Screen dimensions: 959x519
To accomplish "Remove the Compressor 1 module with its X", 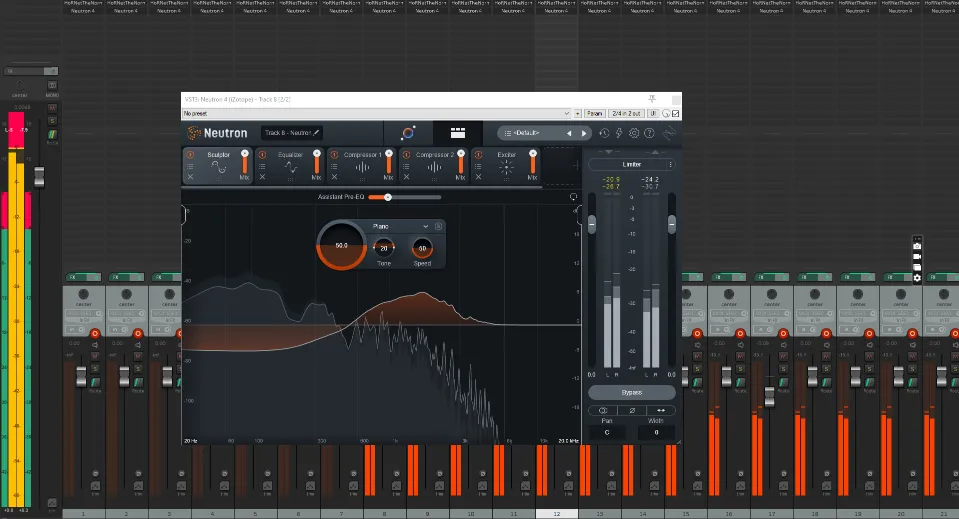I will [335, 177].
